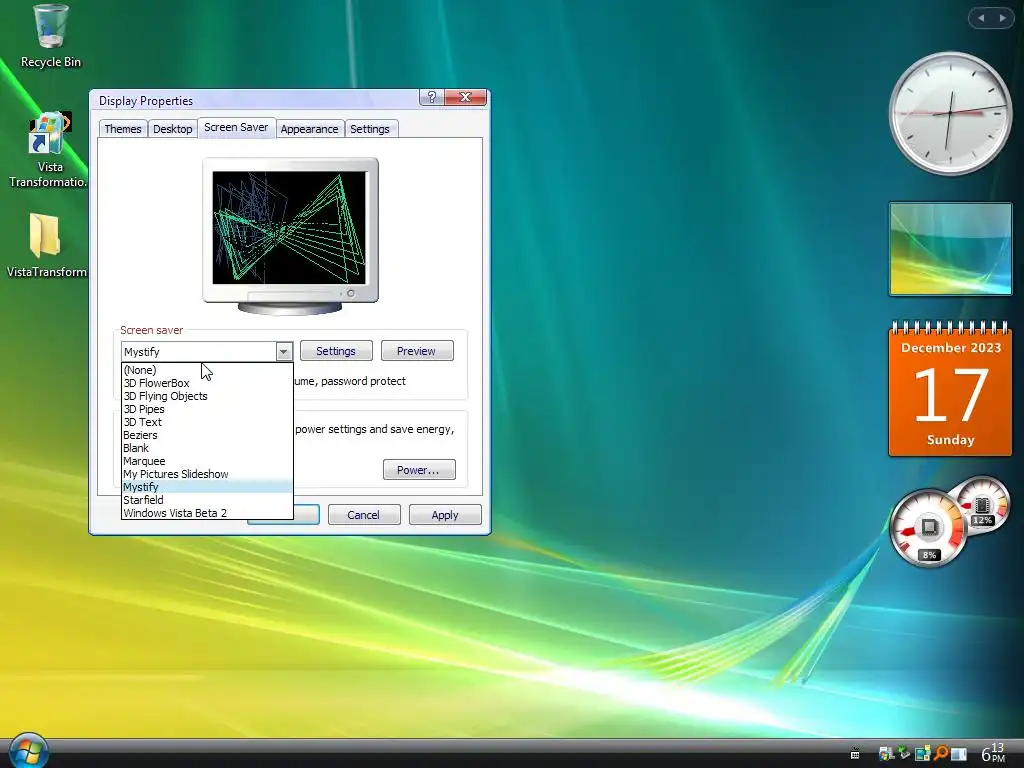Click the white window tray icon
This screenshot has width=1024, height=768.
pos(959,754)
